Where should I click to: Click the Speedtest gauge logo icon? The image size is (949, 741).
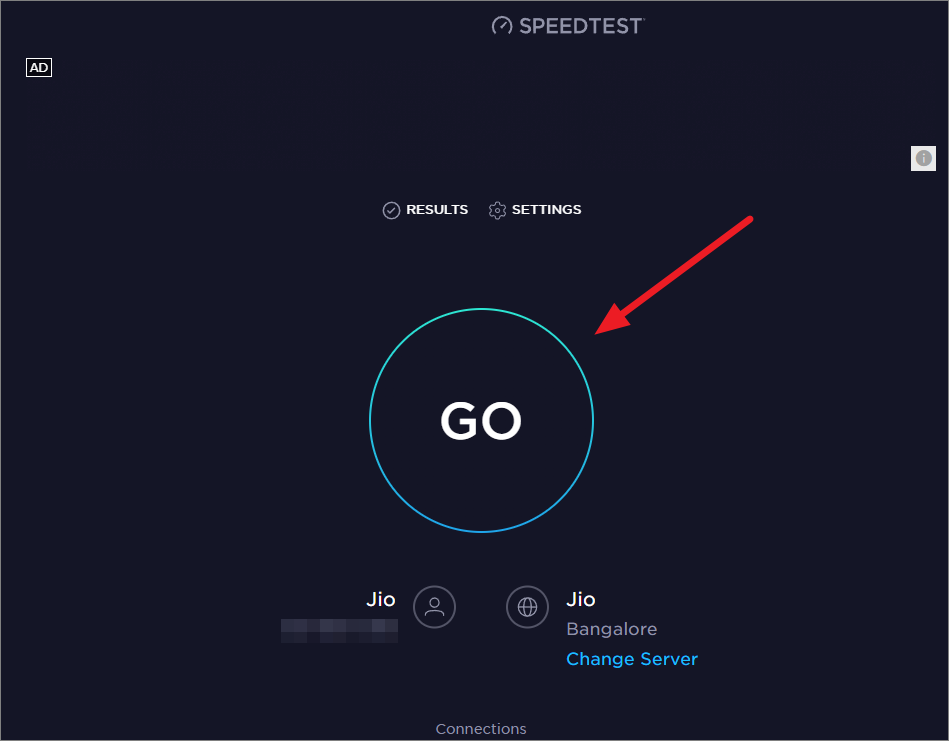(502, 25)
